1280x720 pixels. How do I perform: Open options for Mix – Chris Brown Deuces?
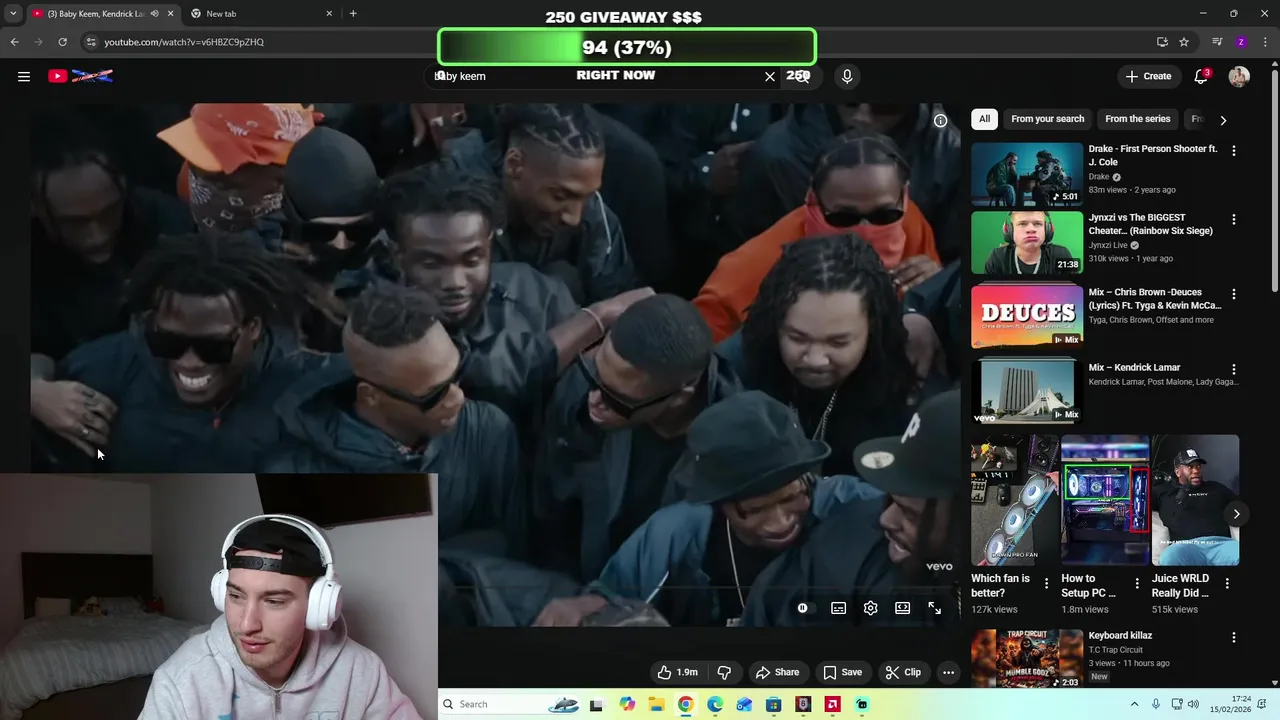tap(1233, 294)
